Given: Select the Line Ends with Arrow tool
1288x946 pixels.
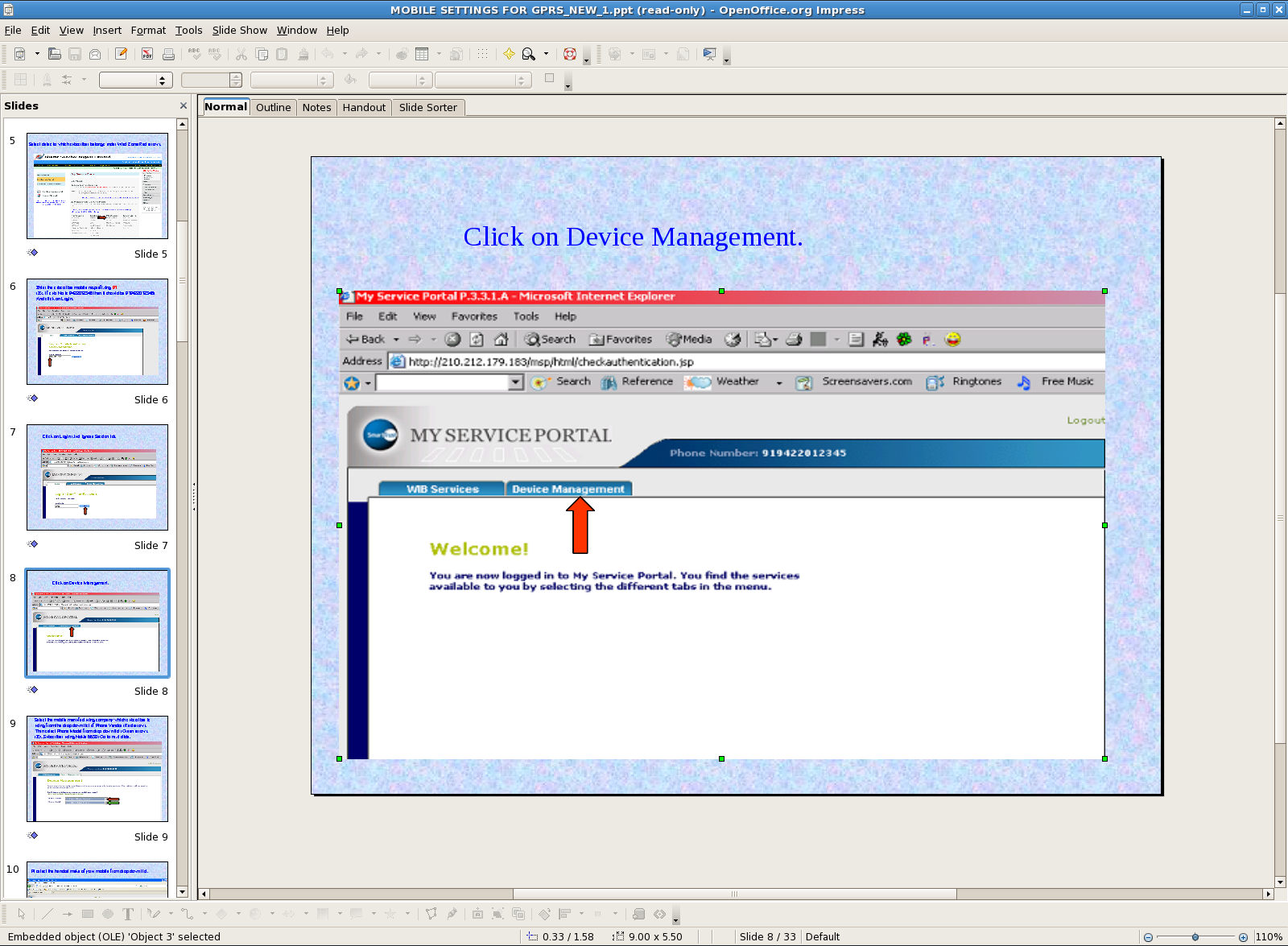Looking at the screenshot, I should pyautogui.click(x=68, y=914).
